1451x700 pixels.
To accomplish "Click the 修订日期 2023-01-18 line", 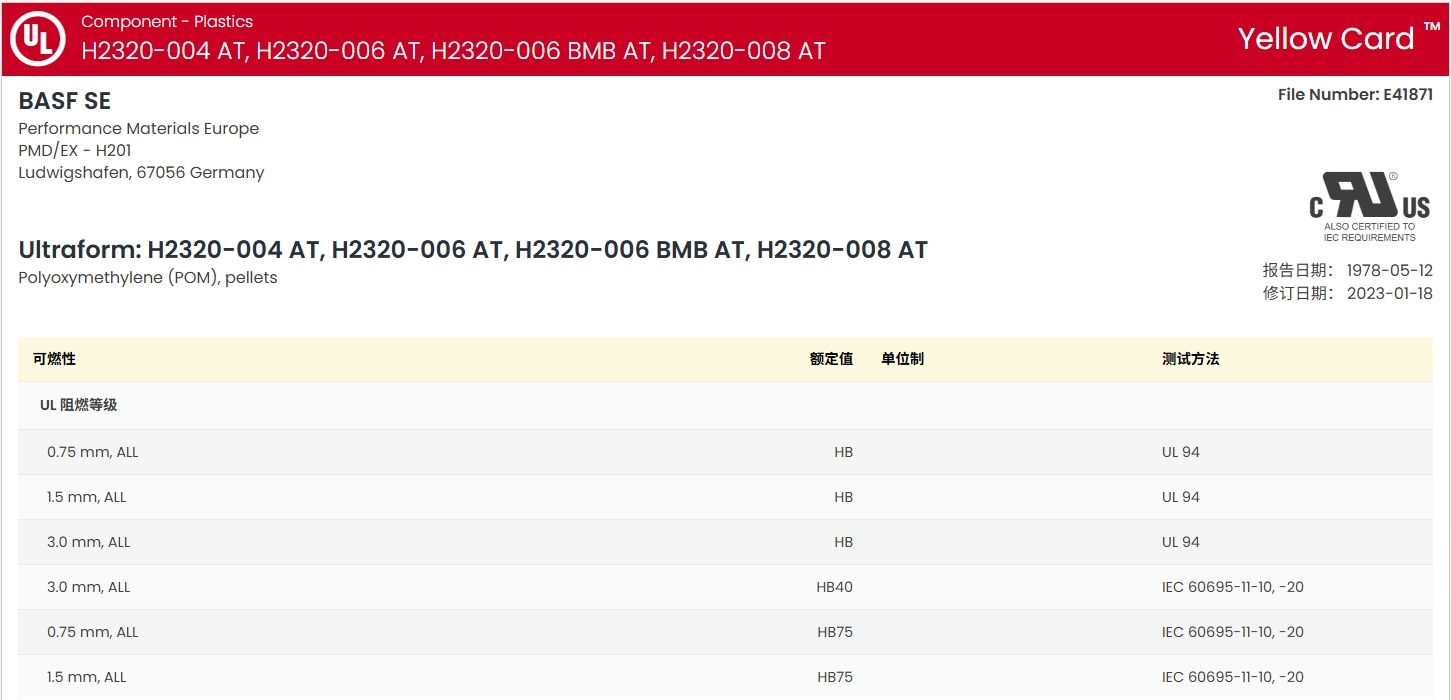I will tap(1347, 293).
